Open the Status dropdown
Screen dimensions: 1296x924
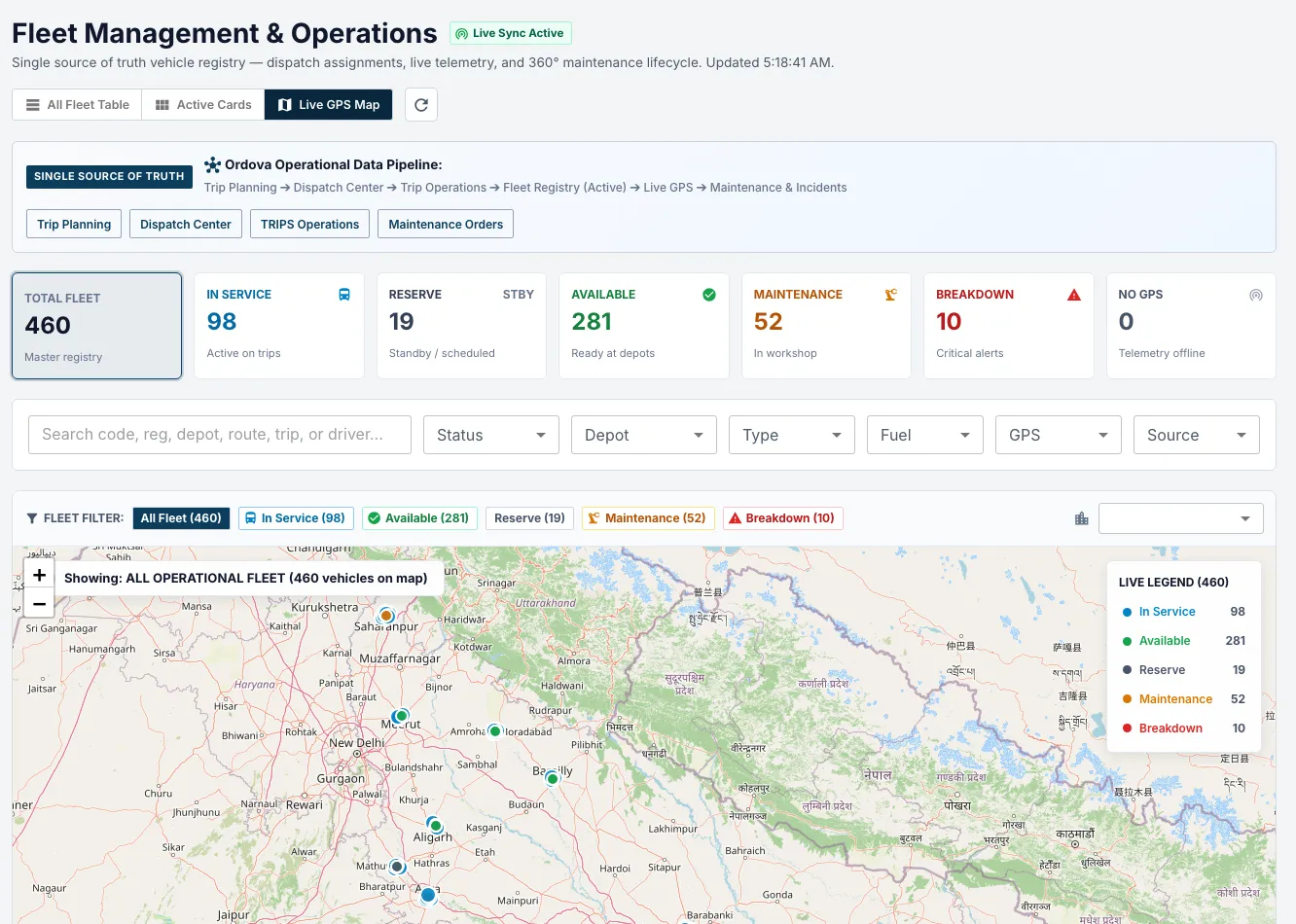(491, 435)
